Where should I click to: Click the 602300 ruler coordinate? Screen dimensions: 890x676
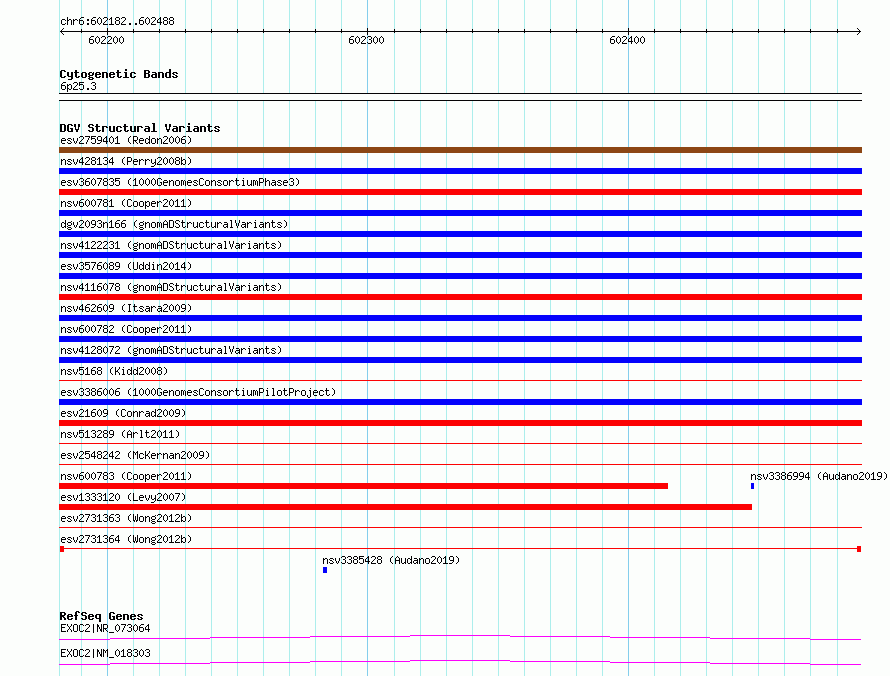coord(366,40)
